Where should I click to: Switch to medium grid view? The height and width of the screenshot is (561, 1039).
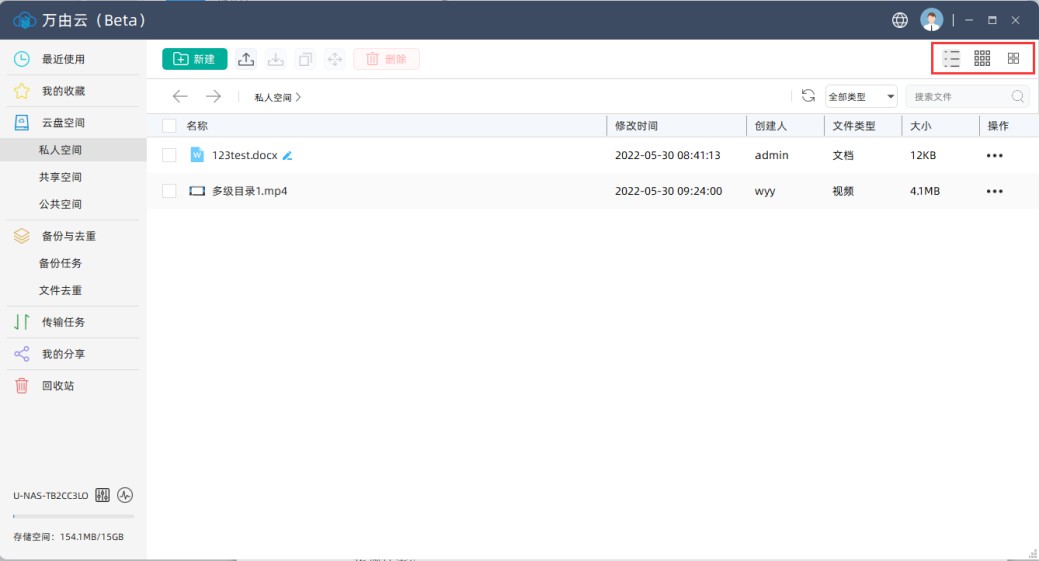point(982,59)
